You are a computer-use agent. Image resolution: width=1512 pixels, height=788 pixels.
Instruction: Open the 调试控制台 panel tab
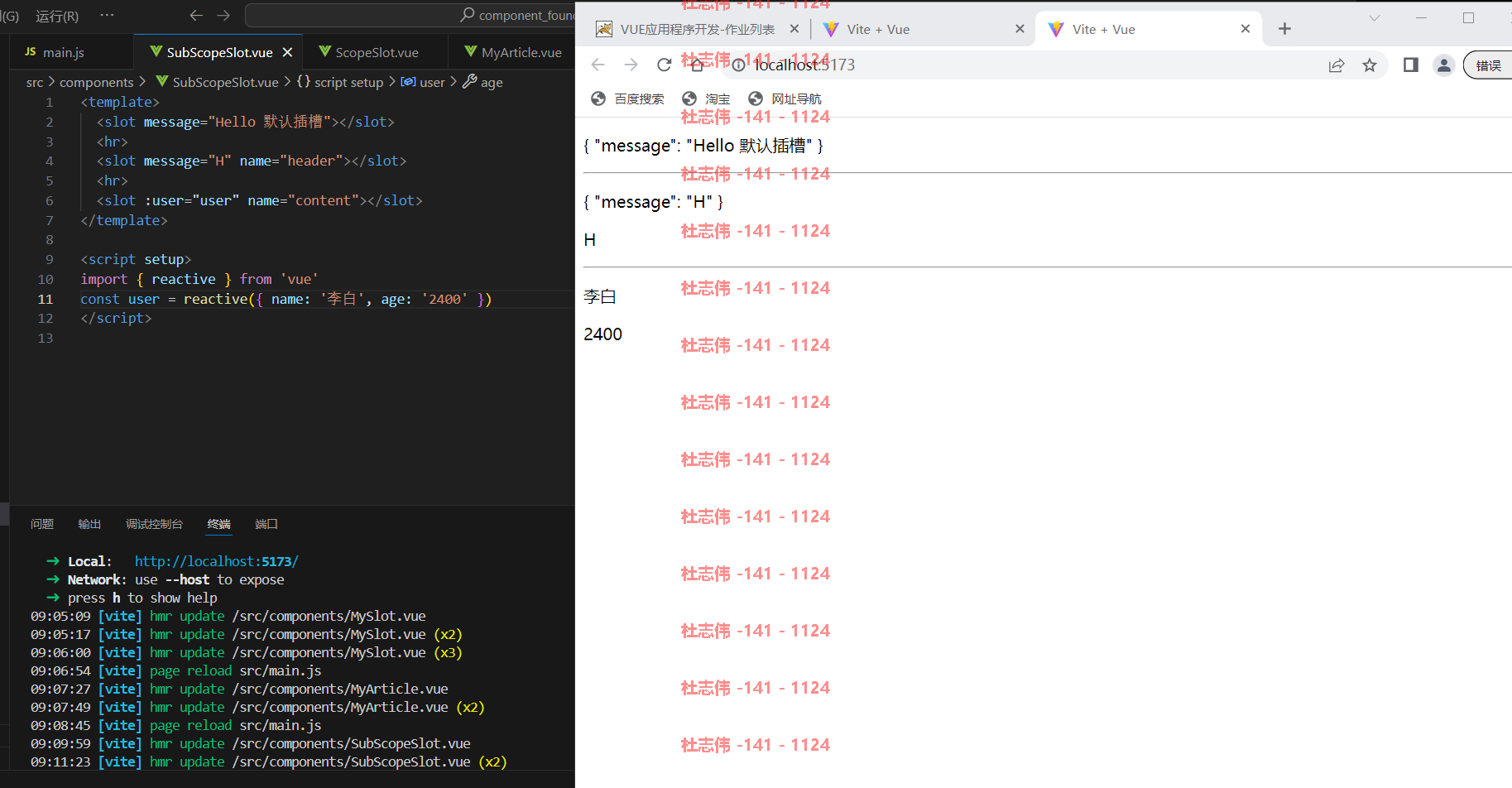pyautogui.click(x=154, y=524)
